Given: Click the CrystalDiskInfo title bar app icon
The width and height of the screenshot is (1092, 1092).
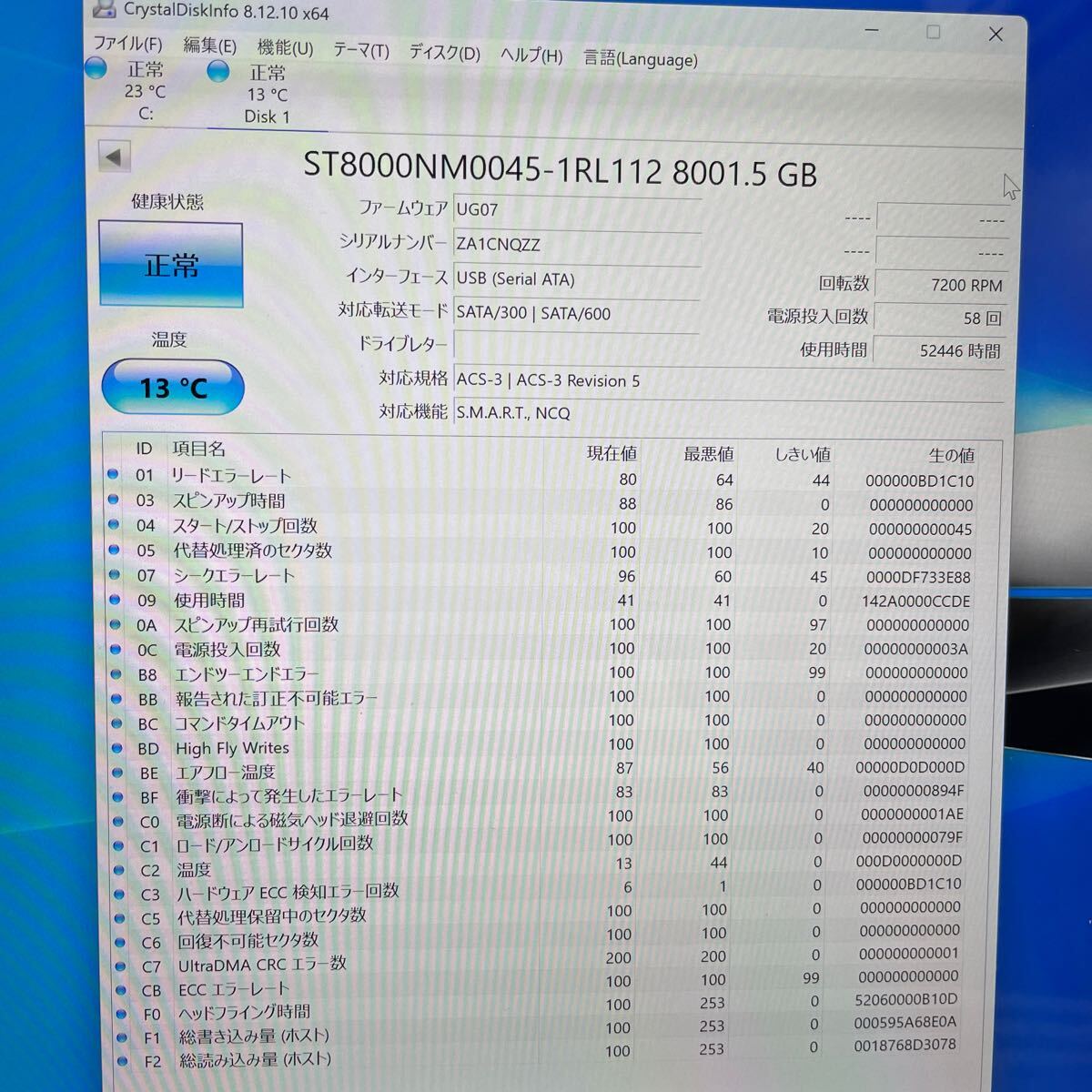Looking at the screenshot, I should coord(105,9).
